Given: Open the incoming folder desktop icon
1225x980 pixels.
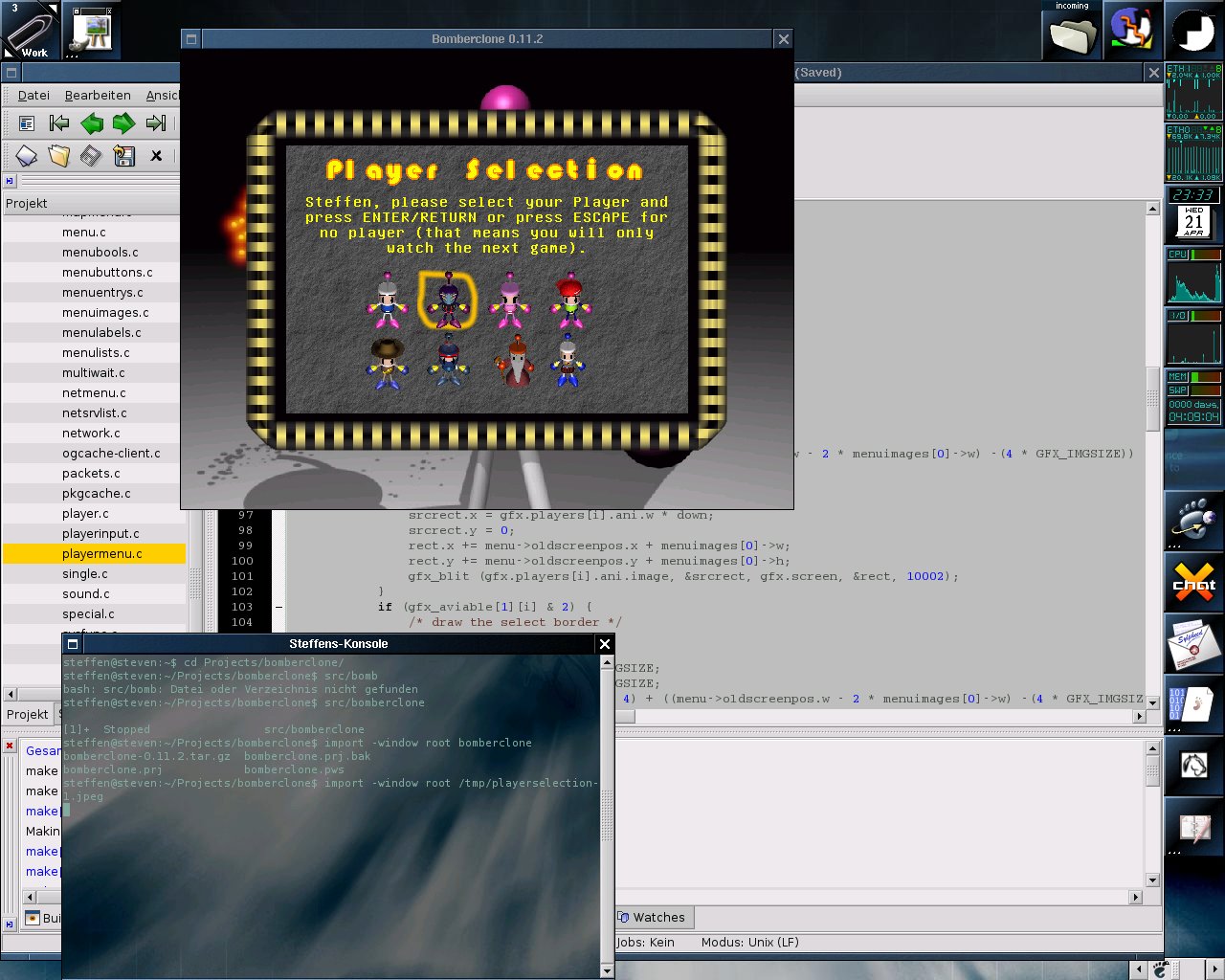Looking at the screenshot, I should 1071,32.
